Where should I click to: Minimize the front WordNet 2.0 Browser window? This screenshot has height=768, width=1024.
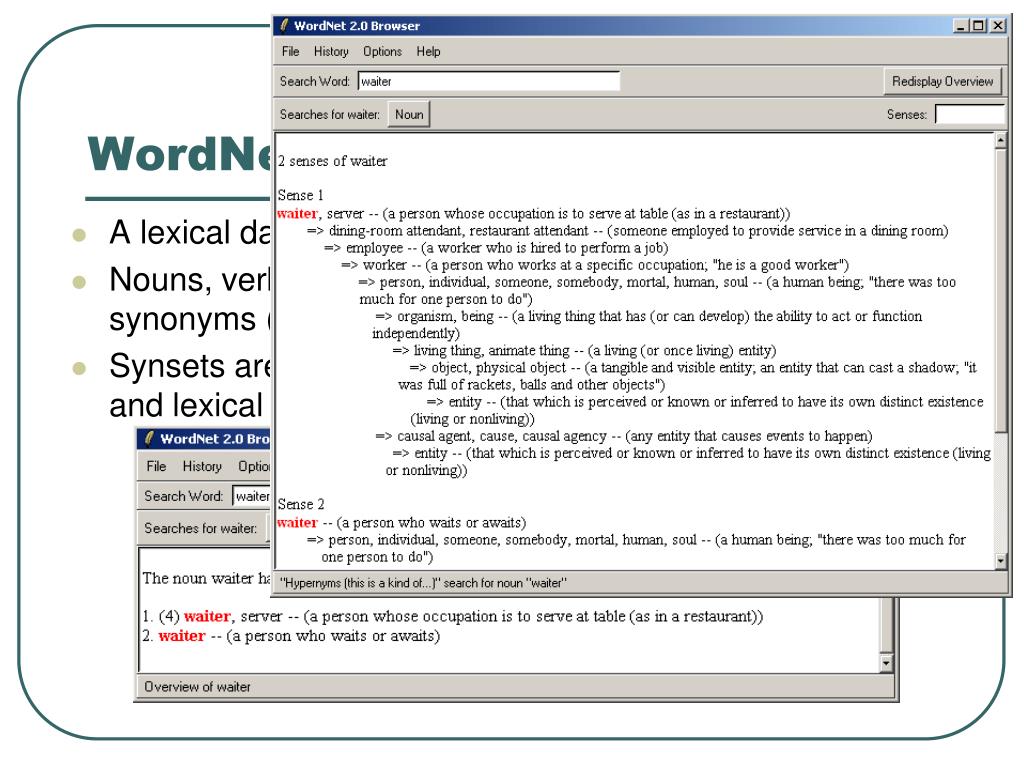pyautogui.click(x=961, y=26)
